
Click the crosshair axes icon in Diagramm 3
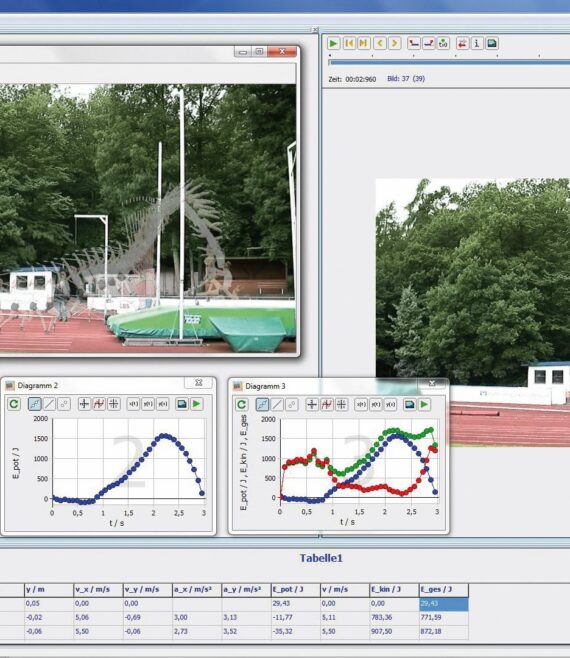[x=312, y=405]
